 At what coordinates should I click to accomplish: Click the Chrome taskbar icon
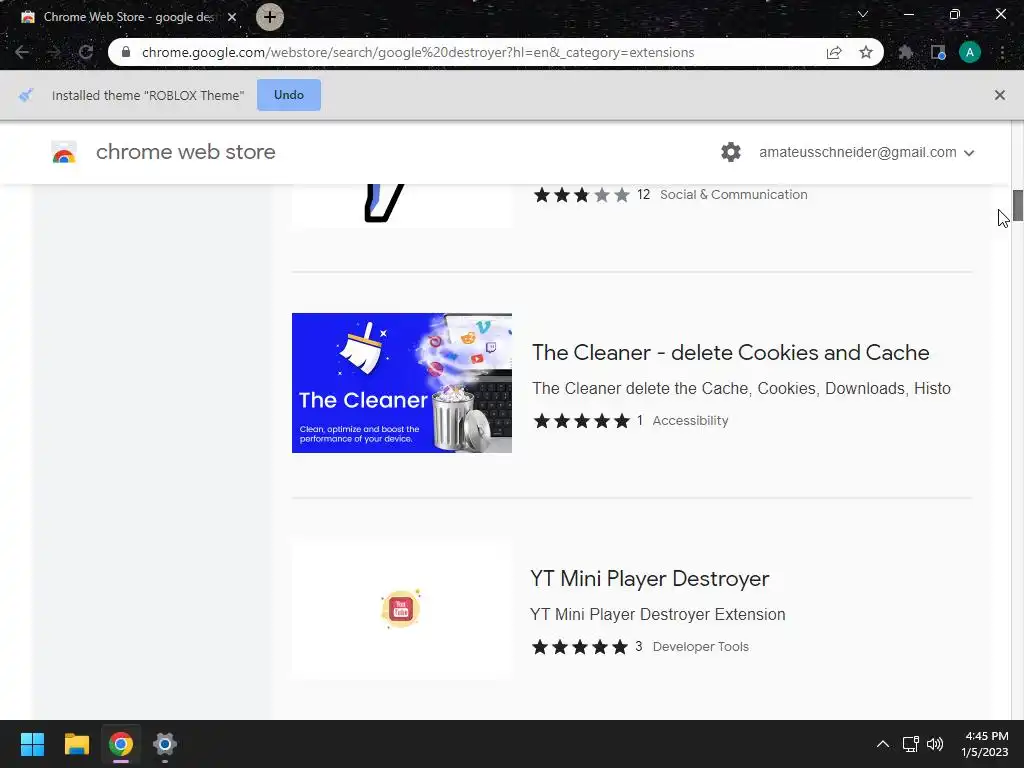click(121, 744)
